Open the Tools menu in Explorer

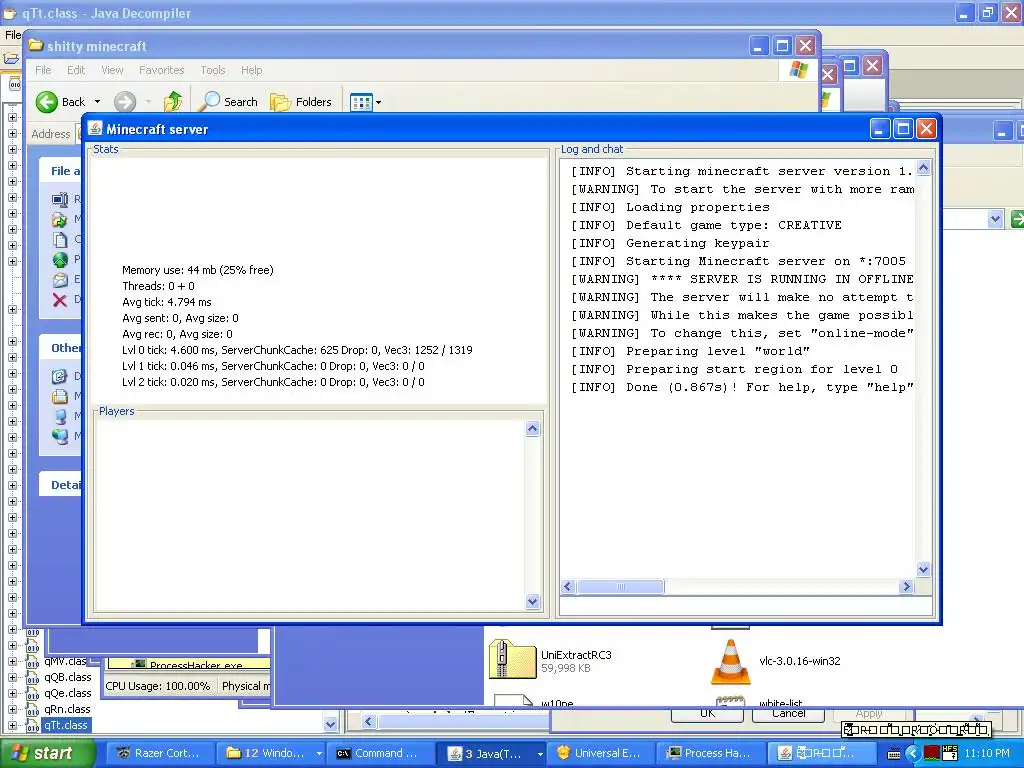click(x=213, y=70)
